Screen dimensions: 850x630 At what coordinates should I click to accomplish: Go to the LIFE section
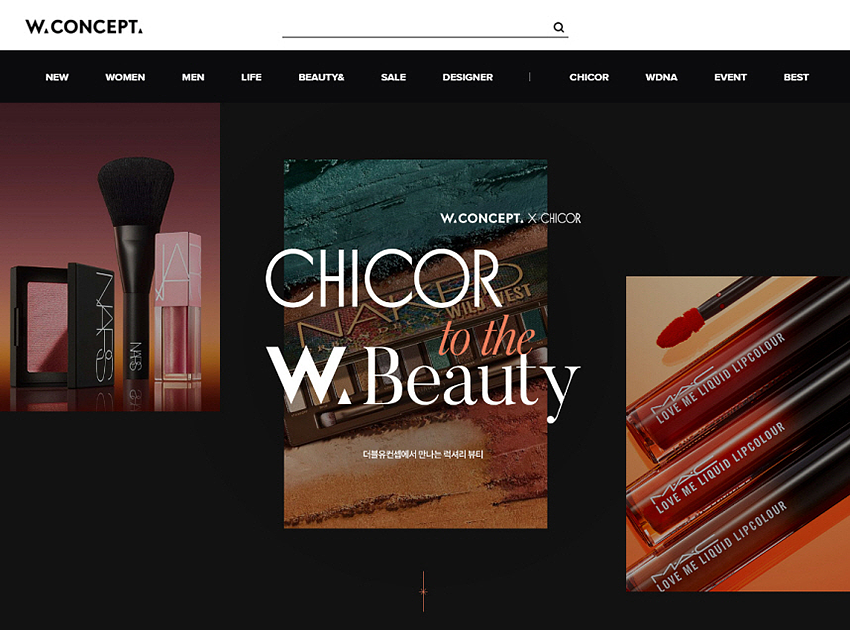251,77
